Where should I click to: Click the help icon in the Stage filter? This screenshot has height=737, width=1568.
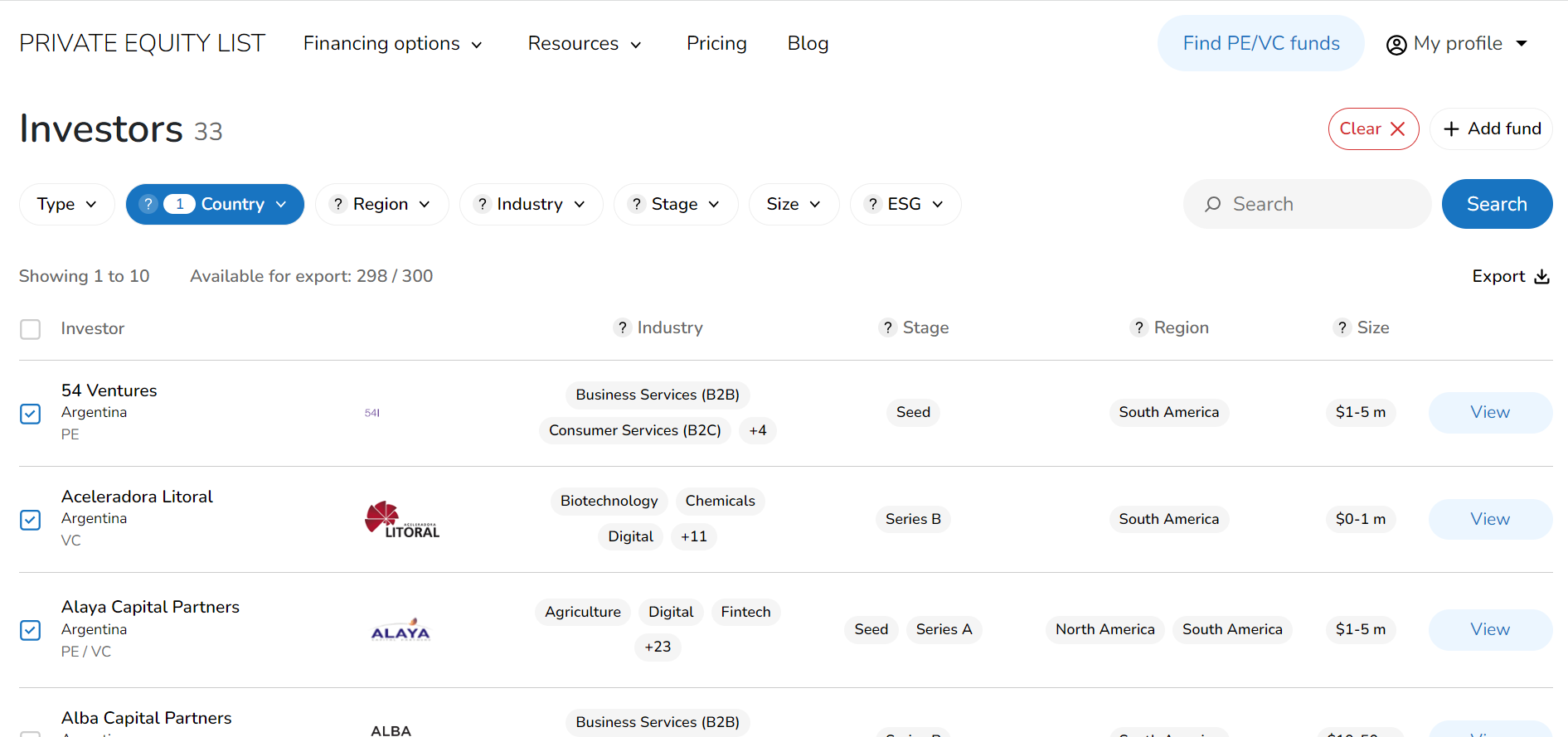pos(636,204)
